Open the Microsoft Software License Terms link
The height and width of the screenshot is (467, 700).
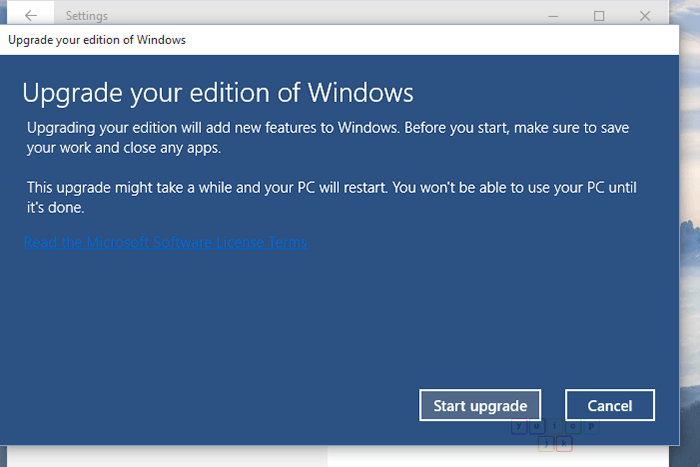click(x=166, y=242)
